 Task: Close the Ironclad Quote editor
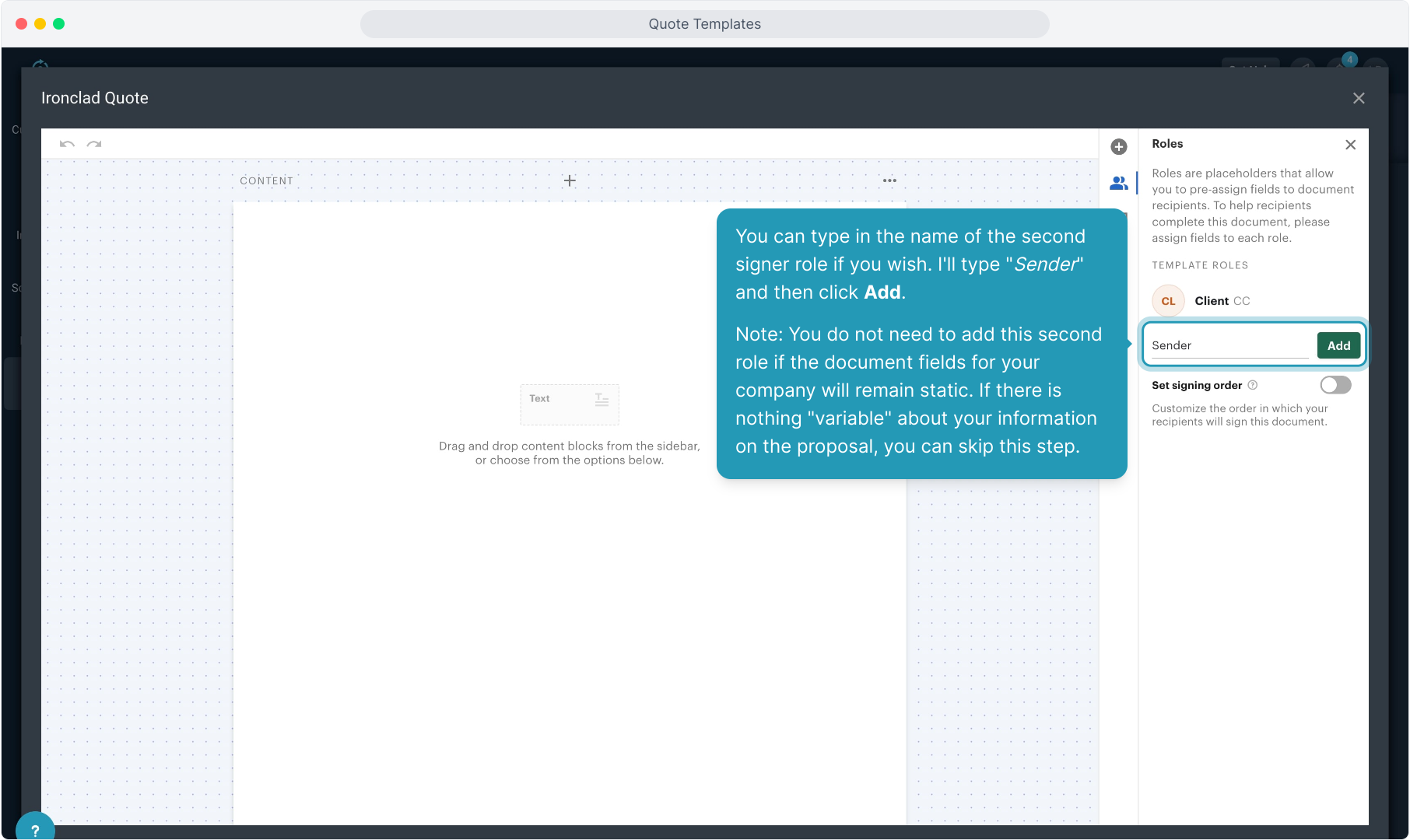(1359, 98)
